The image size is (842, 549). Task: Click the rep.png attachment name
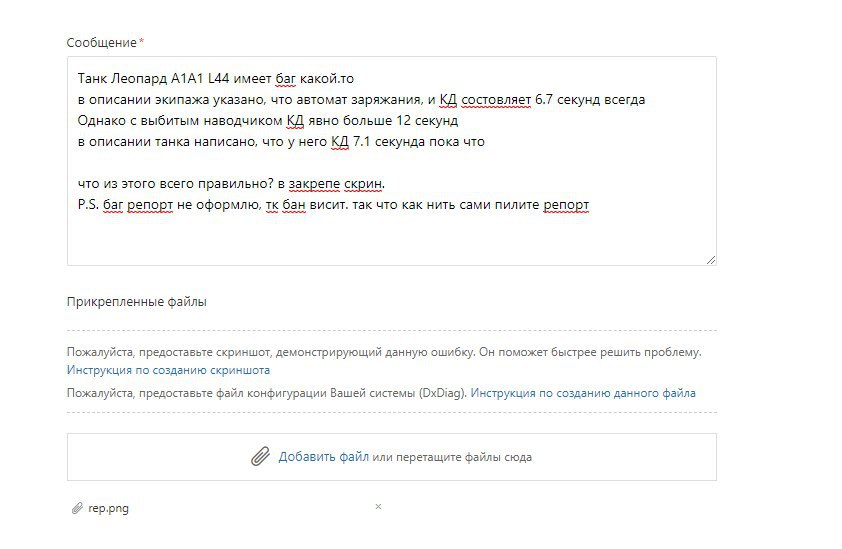108,508
